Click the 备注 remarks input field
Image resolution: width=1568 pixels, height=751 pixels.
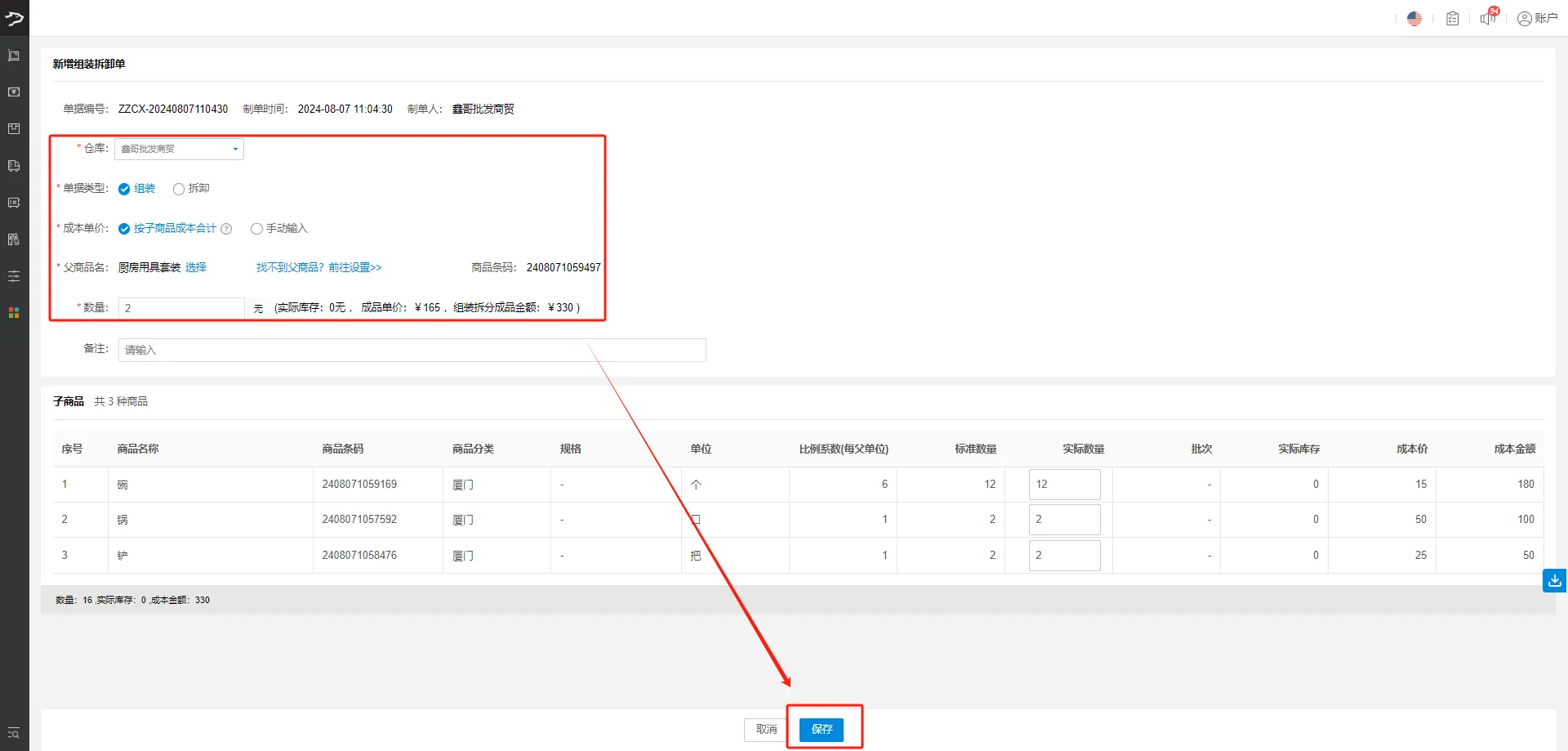click(412, 350)
